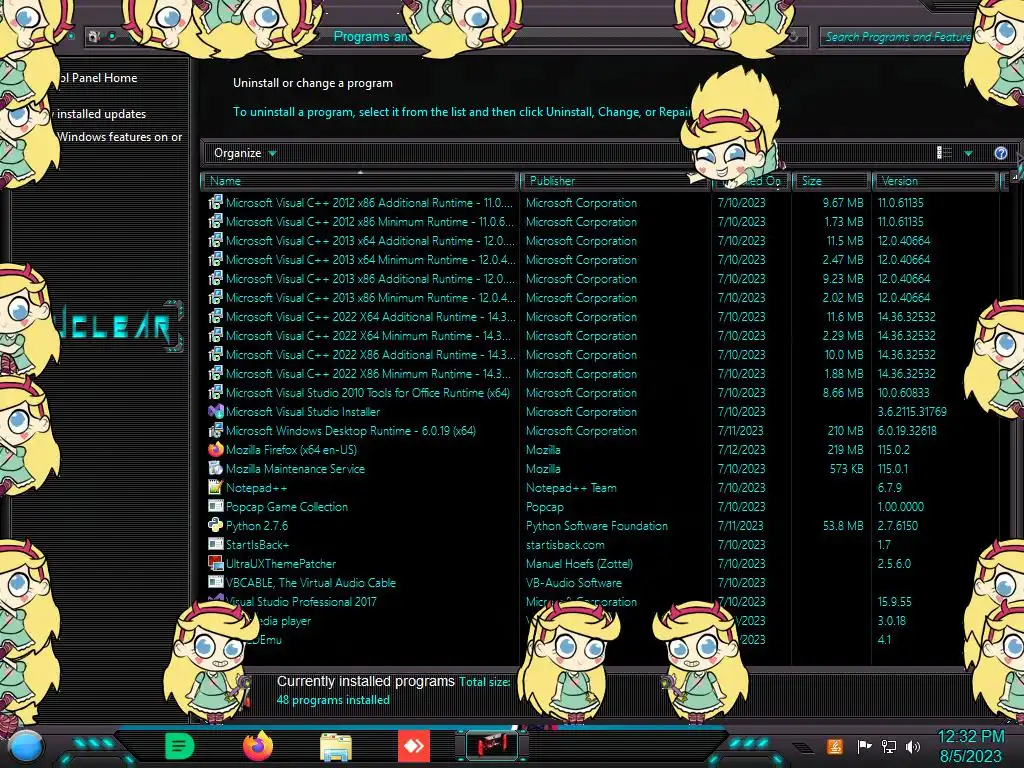Screen dimensions: 1024x768
Task: Show hidden tray icons arrow
Action: pos(803,748)
